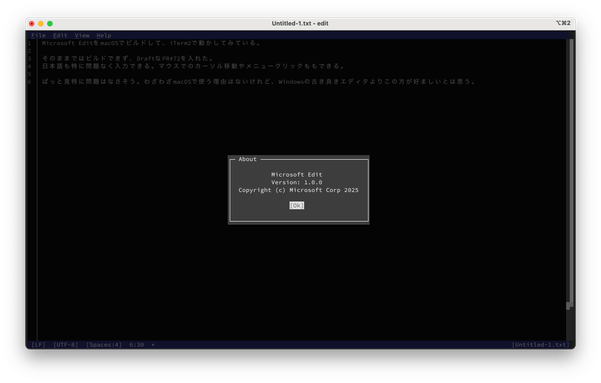Close the window with the red button
This screenshot has height=383, width=601.
[32, 23]
